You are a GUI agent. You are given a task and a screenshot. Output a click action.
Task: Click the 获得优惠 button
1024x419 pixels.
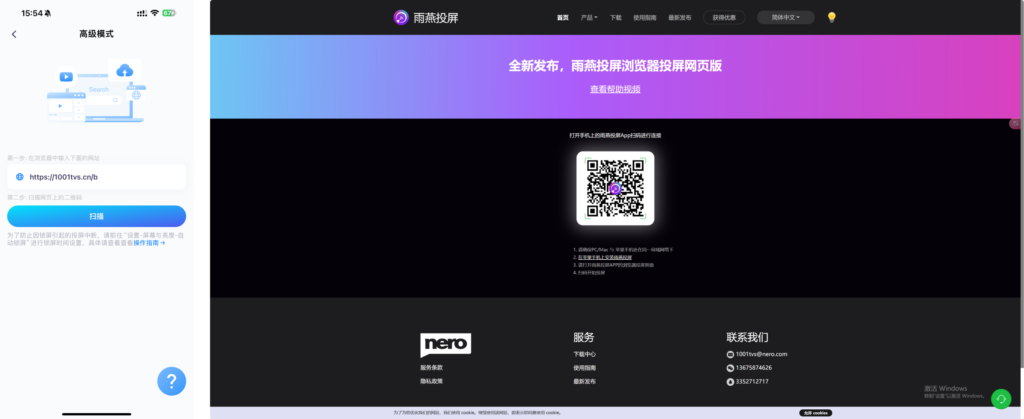pyautogui.click(x=724, y=18)
